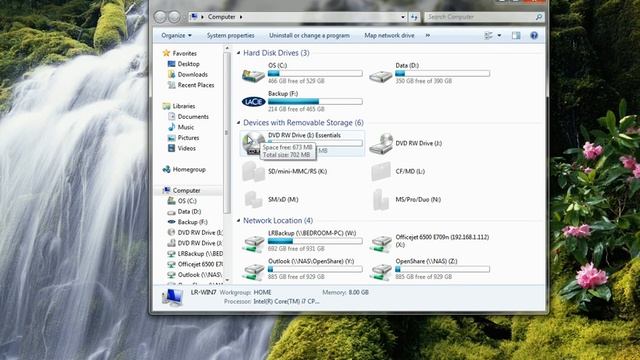Select the SD/mini-MMC/RS (K:) card reader icon
This screenshot has width=640, height=360.
[253, 171]
